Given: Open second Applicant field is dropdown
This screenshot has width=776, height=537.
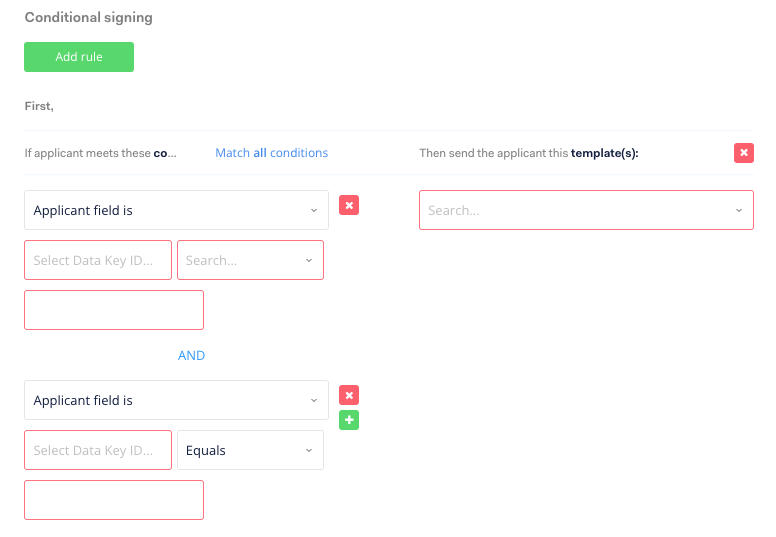Looking at the screenshot, I should point(176,400).
